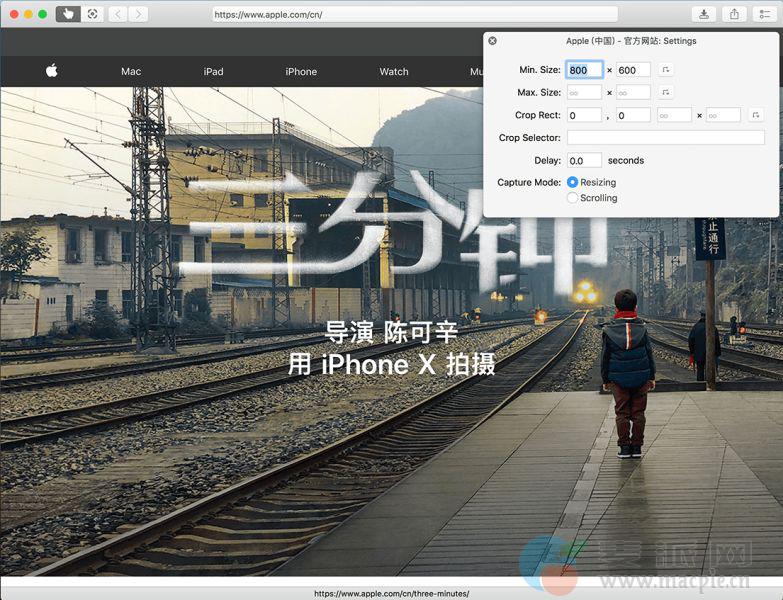Click inside the Crop Selector field

pyautogui.click(x=665, y=138)
